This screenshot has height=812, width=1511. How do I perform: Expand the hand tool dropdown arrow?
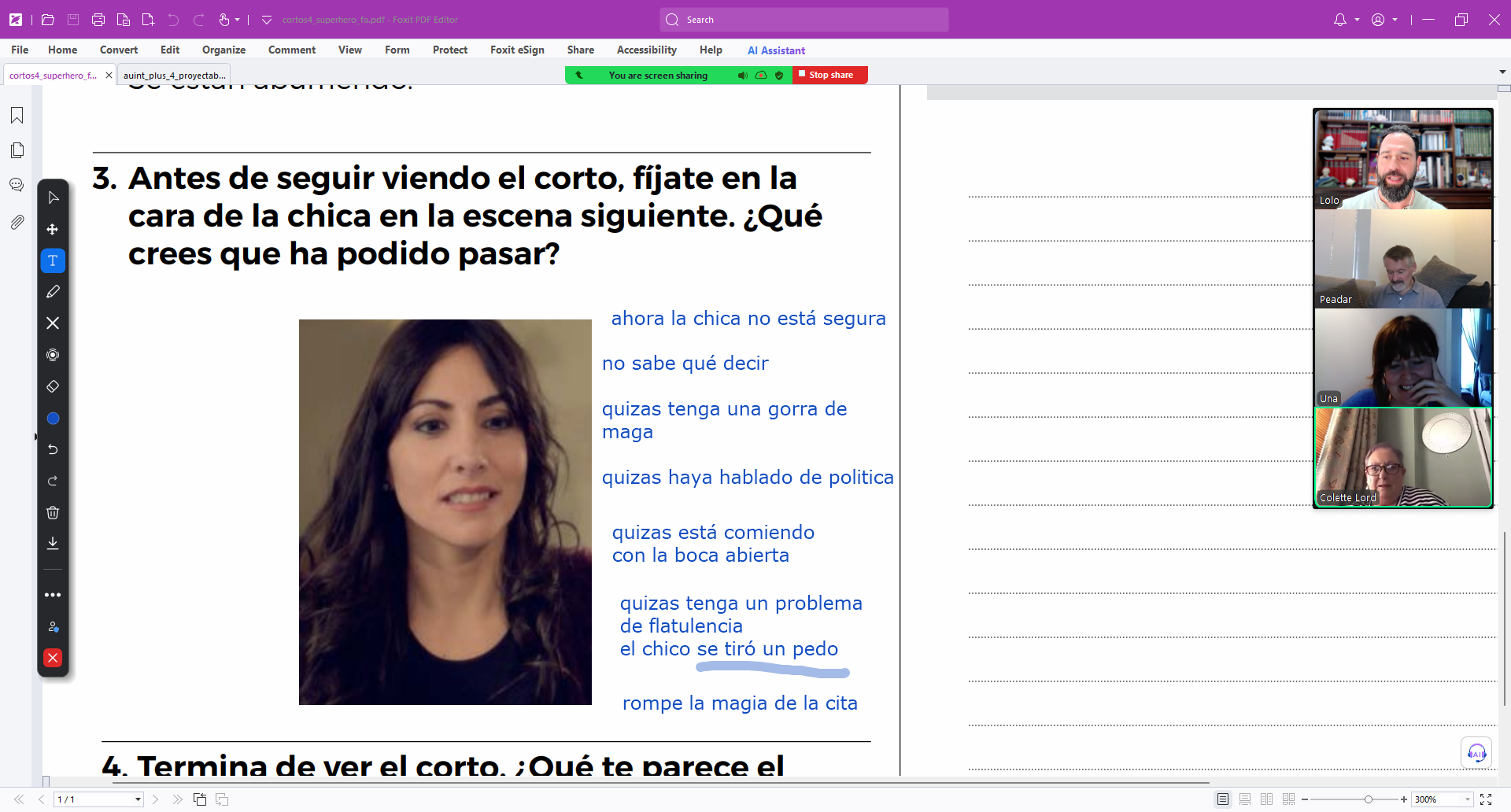click(x=237, y=20)
